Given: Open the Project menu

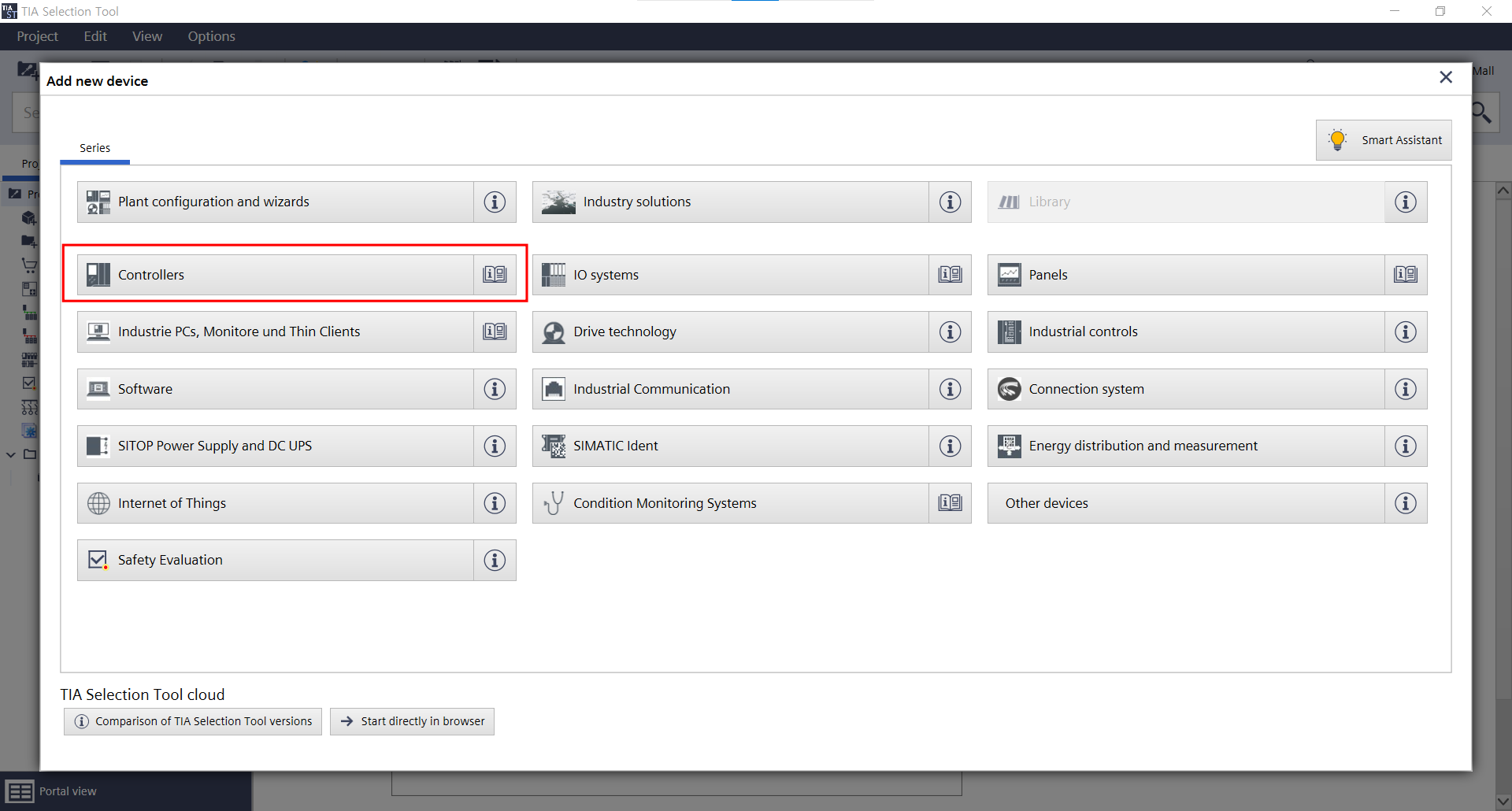Looking at the screenshot, I should (x=37, y=36).
